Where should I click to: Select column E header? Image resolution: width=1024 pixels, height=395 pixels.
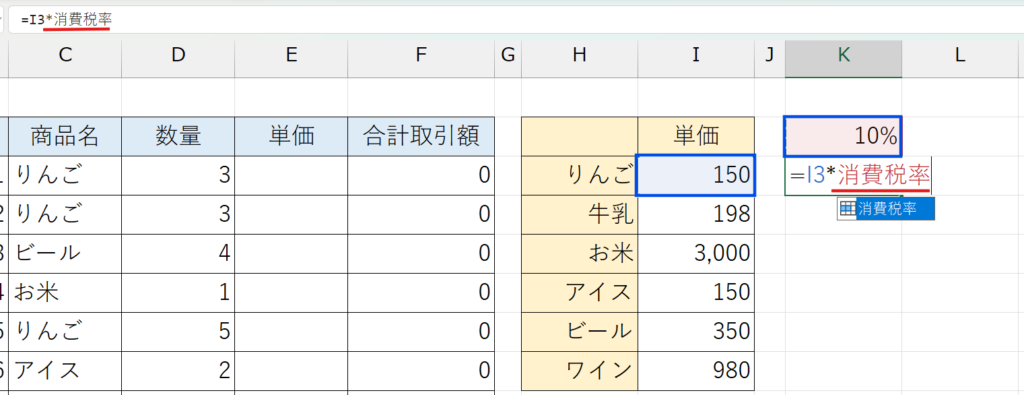coord(291,55)
